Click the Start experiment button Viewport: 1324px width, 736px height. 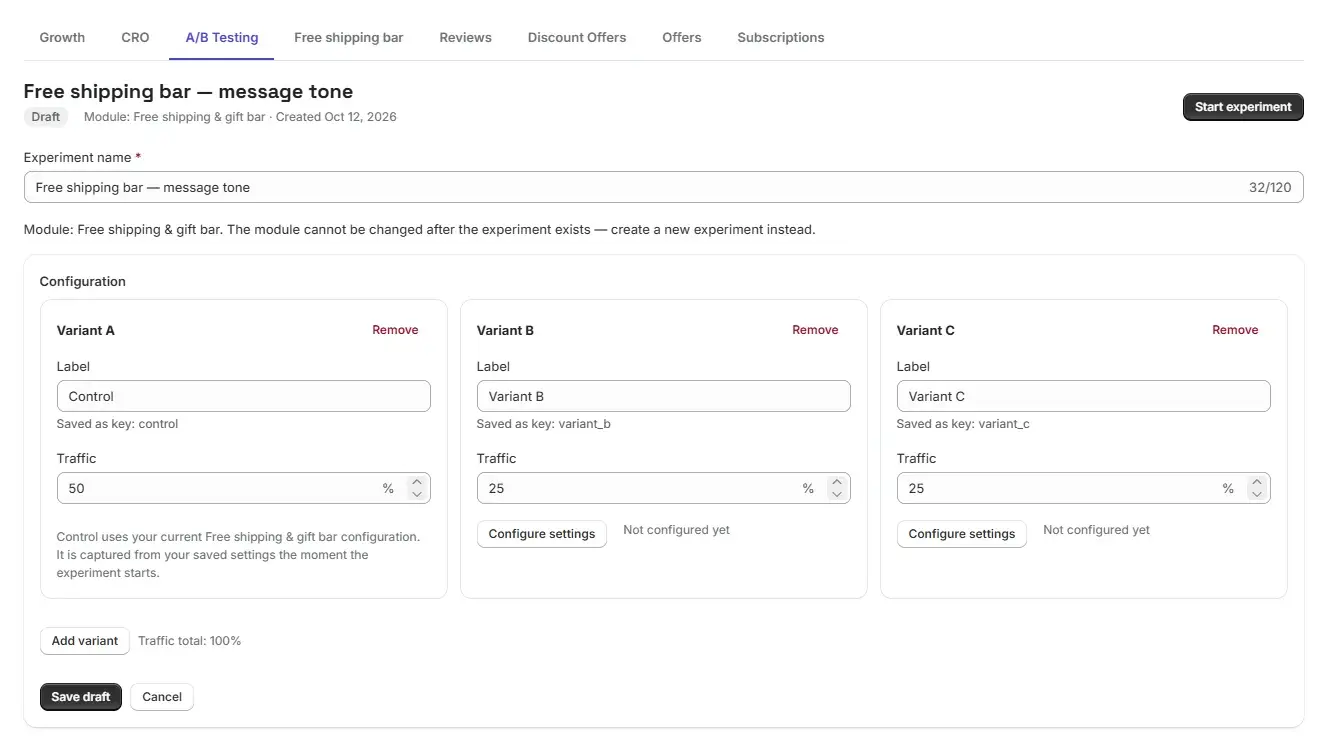click(1243, 107)
